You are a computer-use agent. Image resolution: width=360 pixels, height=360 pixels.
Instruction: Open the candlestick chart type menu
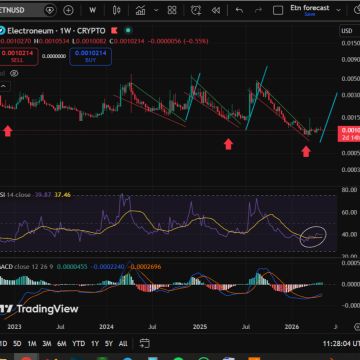(x=116, y=10)
